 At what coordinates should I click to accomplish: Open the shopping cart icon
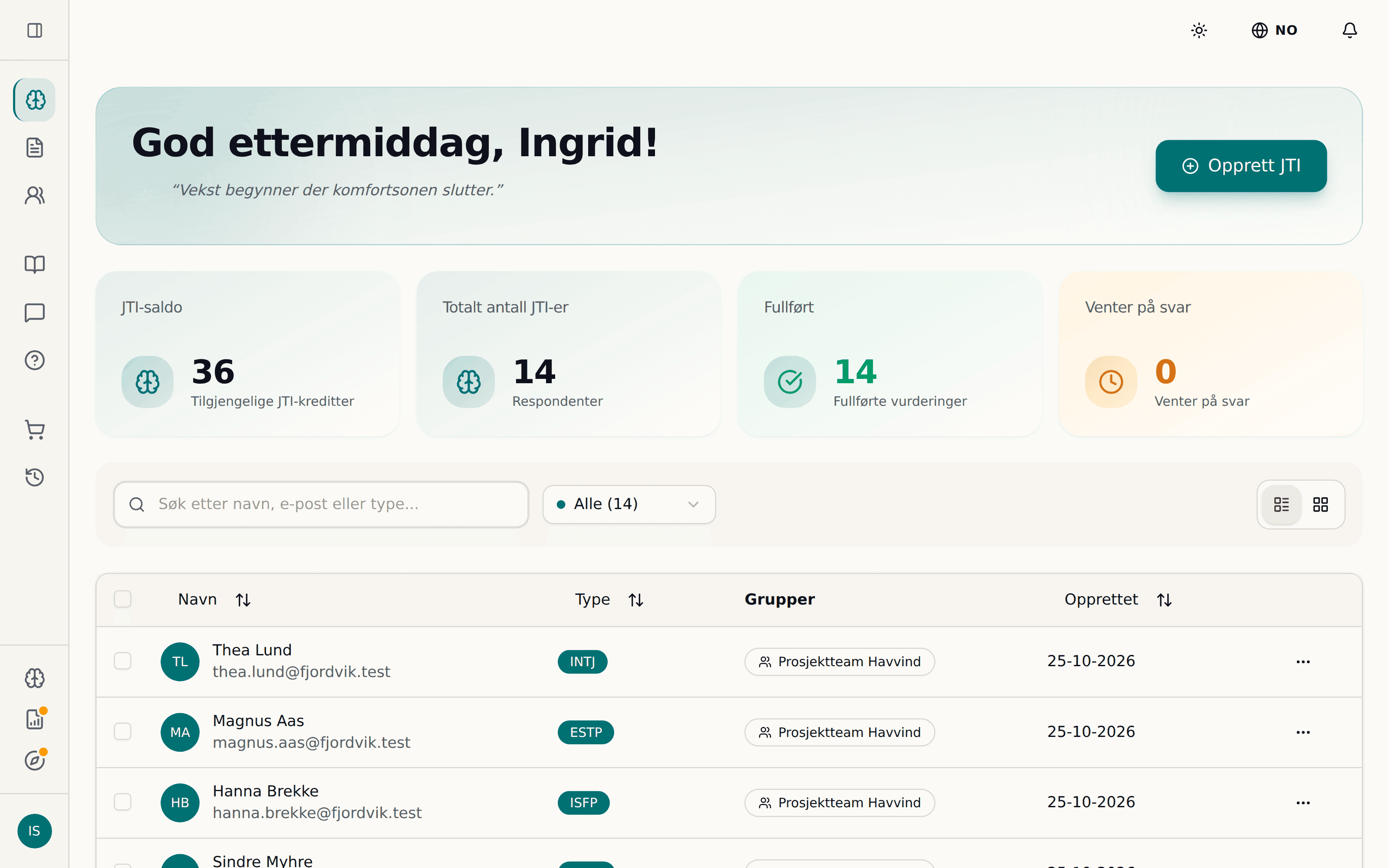coord(34,429)
